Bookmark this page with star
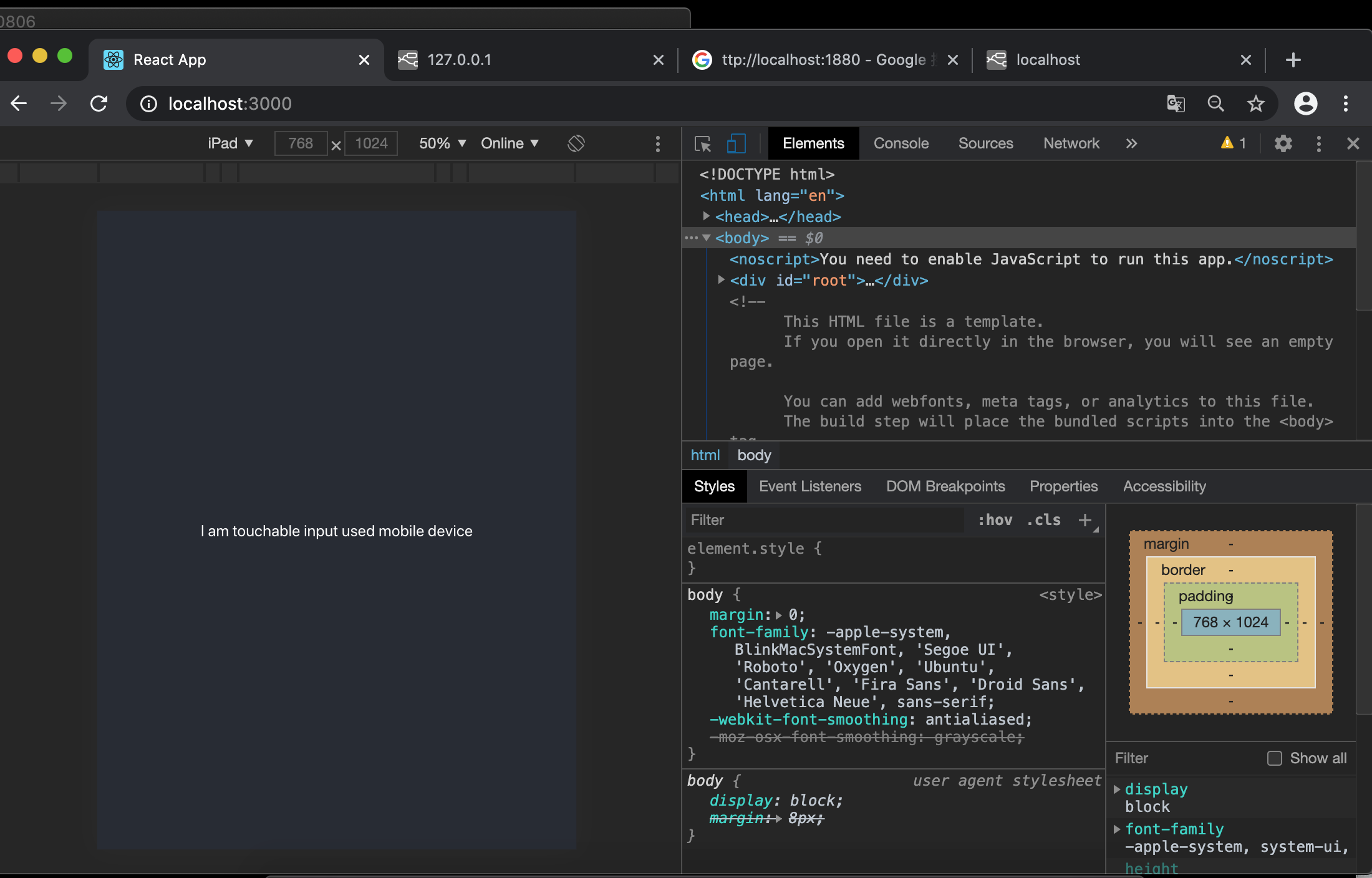This screenshot has height=878, width=1372. (x=1255, y=104)
